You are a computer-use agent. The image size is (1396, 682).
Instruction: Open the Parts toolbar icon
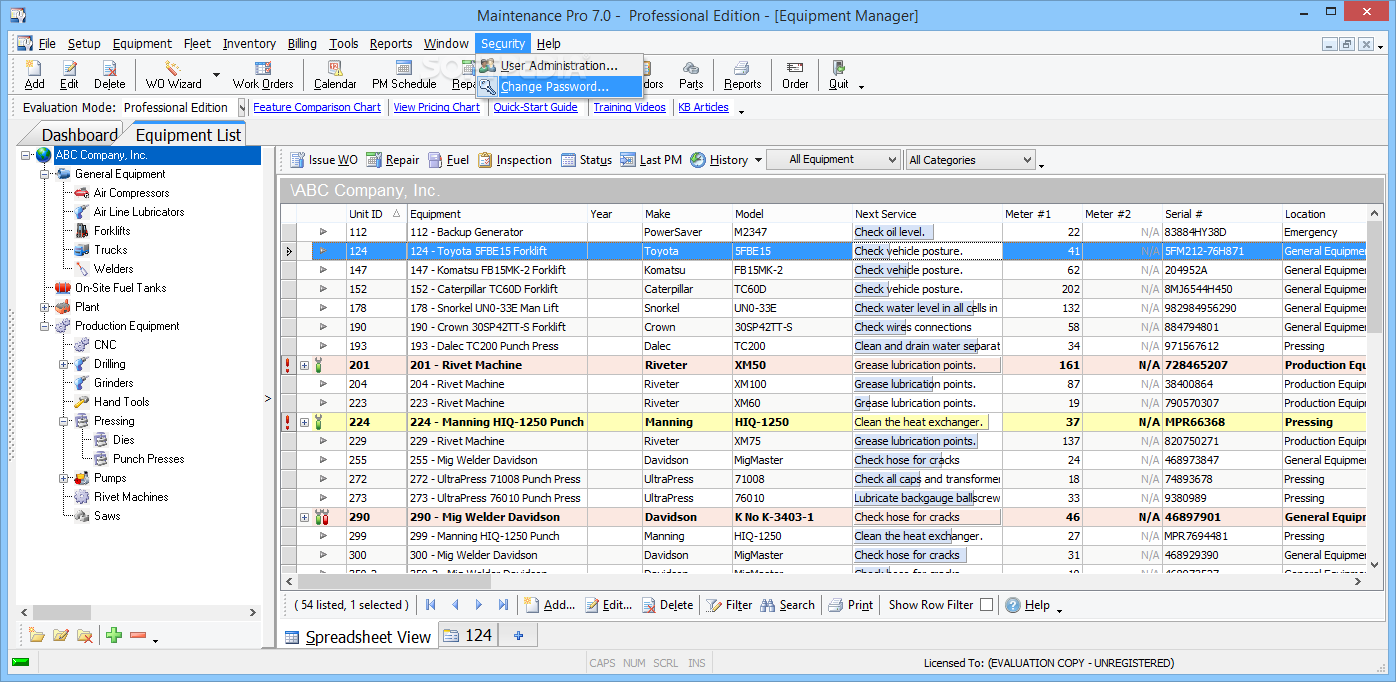pyautogui.click(x=691, y=75)
